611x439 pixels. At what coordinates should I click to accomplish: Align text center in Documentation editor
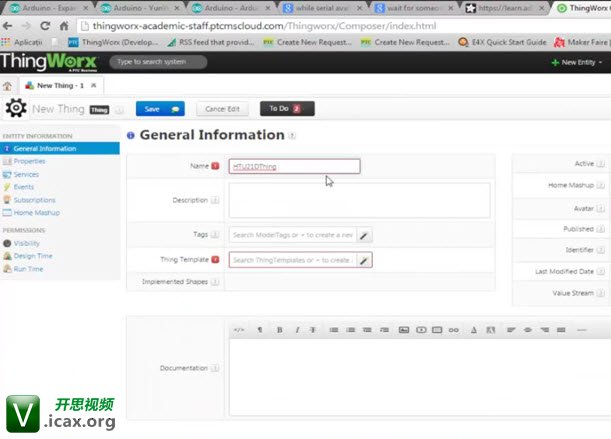click(528, 330)
